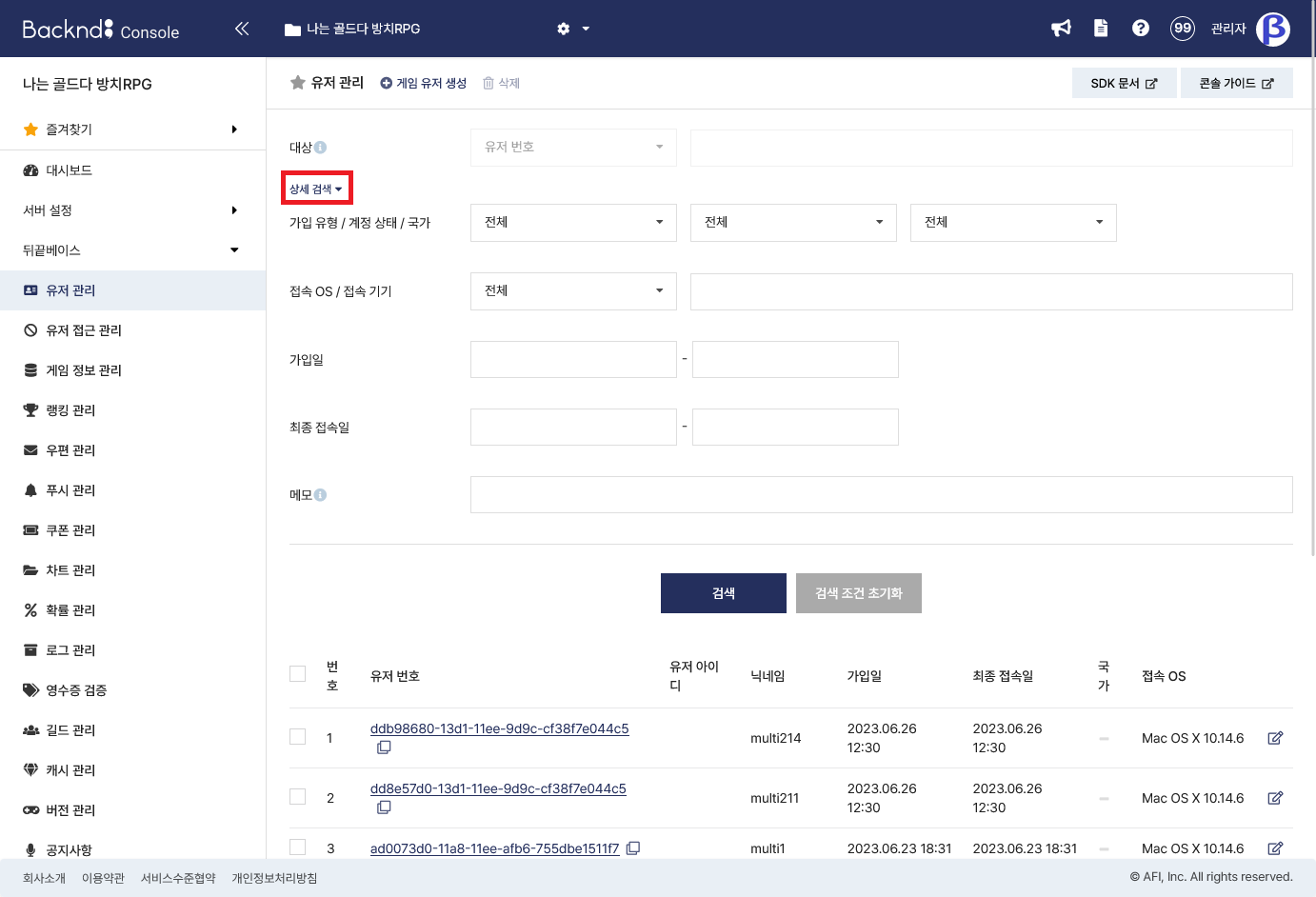Favorite the 유저 관리 page with star icon
The width and height of the screenshot is (1316, 897).
(298, 83)
